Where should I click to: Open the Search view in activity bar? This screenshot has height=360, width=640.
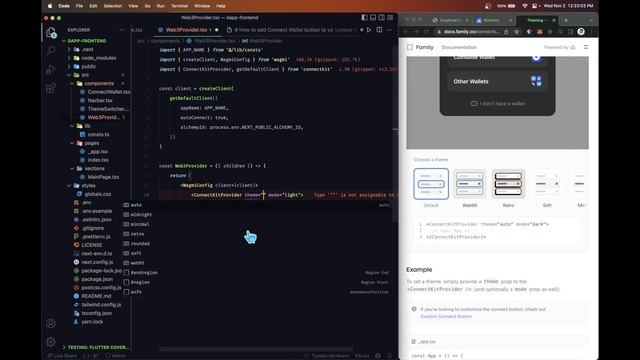coord(51,51)
